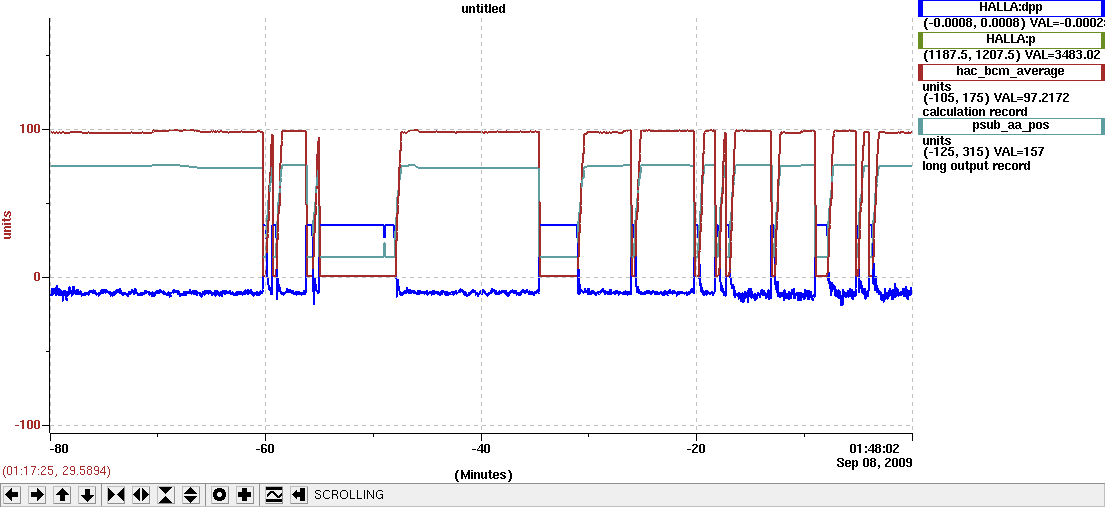Select the HALLA:p curve legend entry
Image resolution: width=1105 pixels, height=507 pixels.
pyautogui.click(x=1011, y=40)
